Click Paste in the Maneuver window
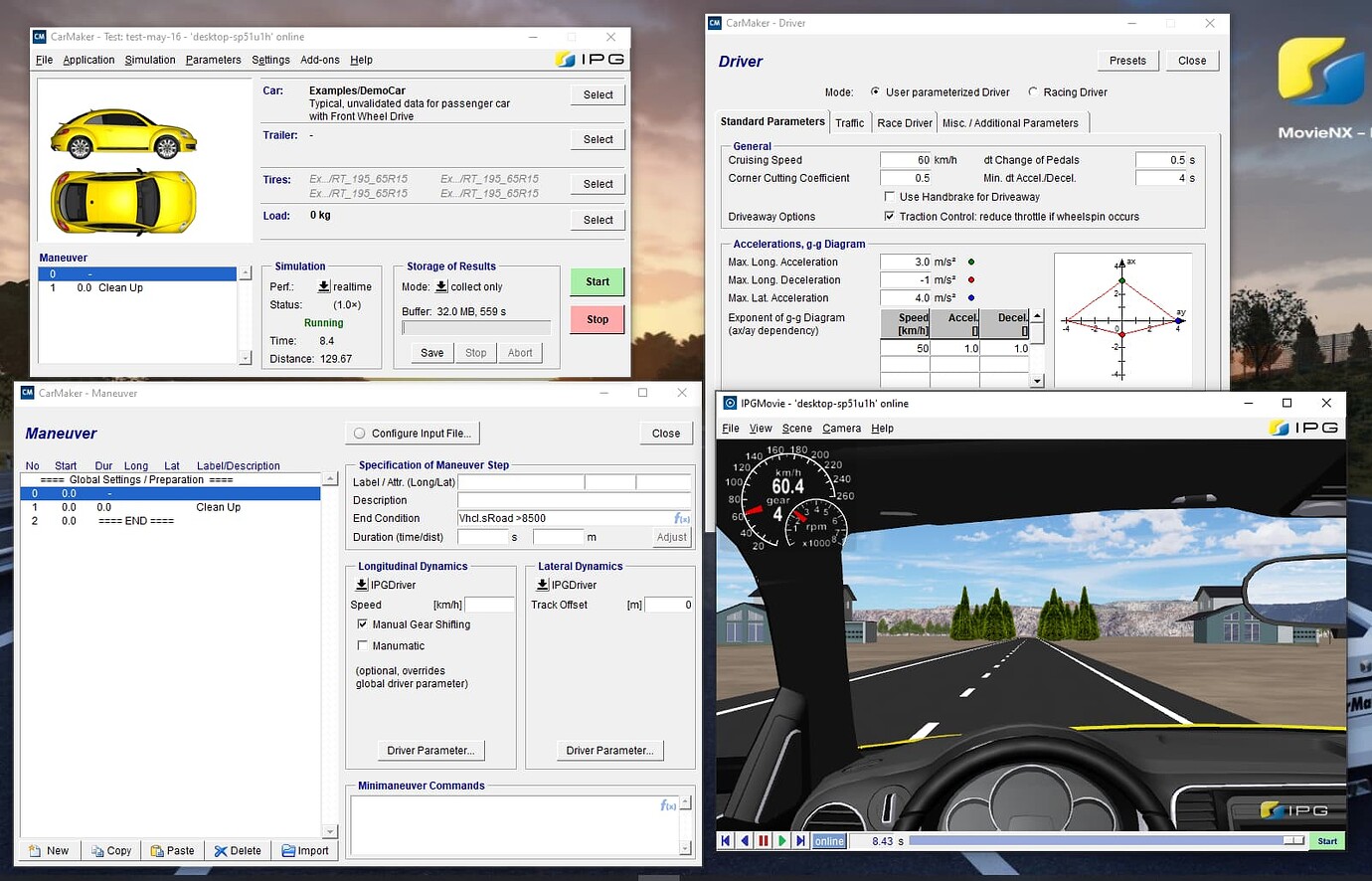 (x=173, y=851)
